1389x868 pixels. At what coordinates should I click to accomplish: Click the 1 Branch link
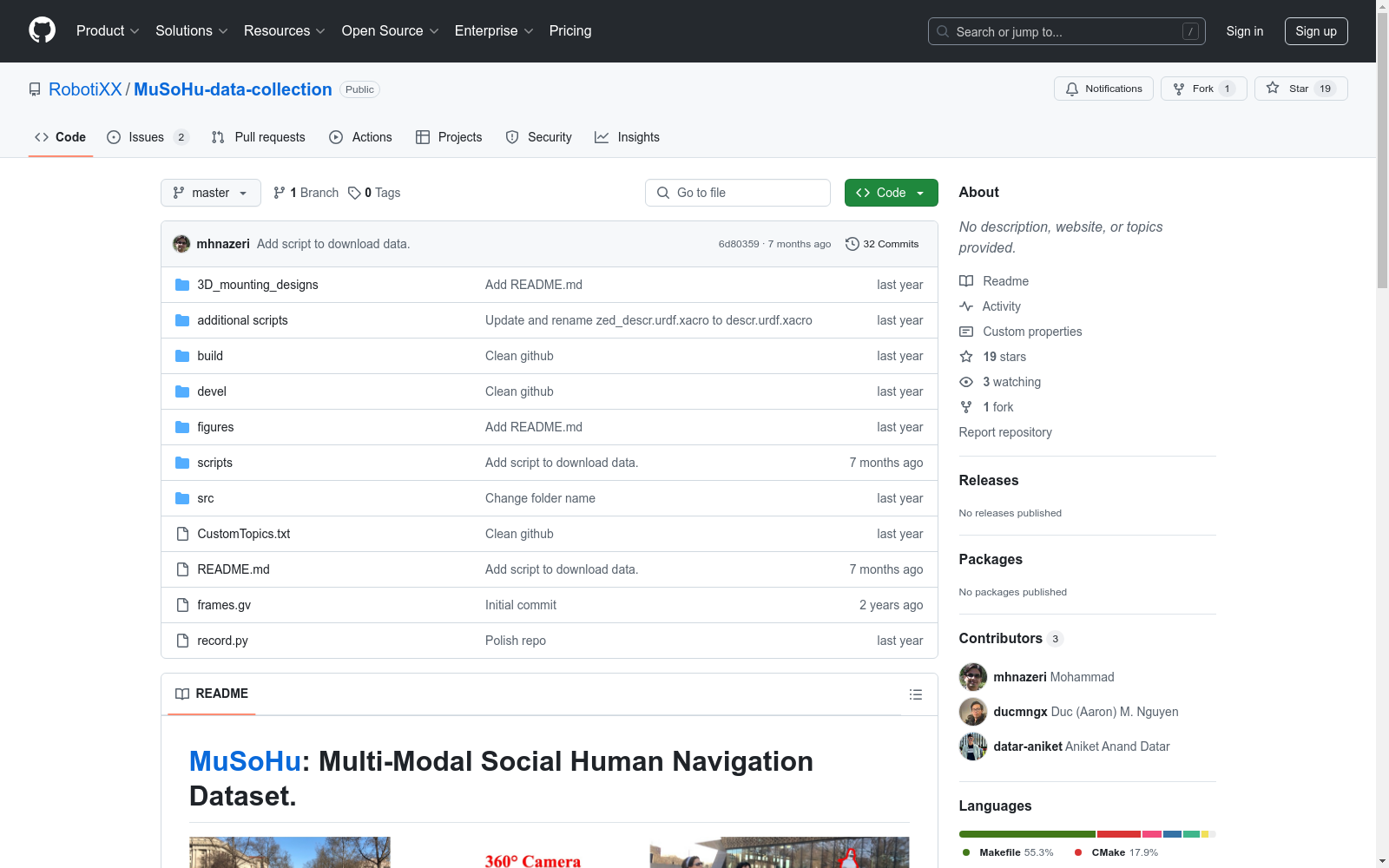(x=306, y=193)
